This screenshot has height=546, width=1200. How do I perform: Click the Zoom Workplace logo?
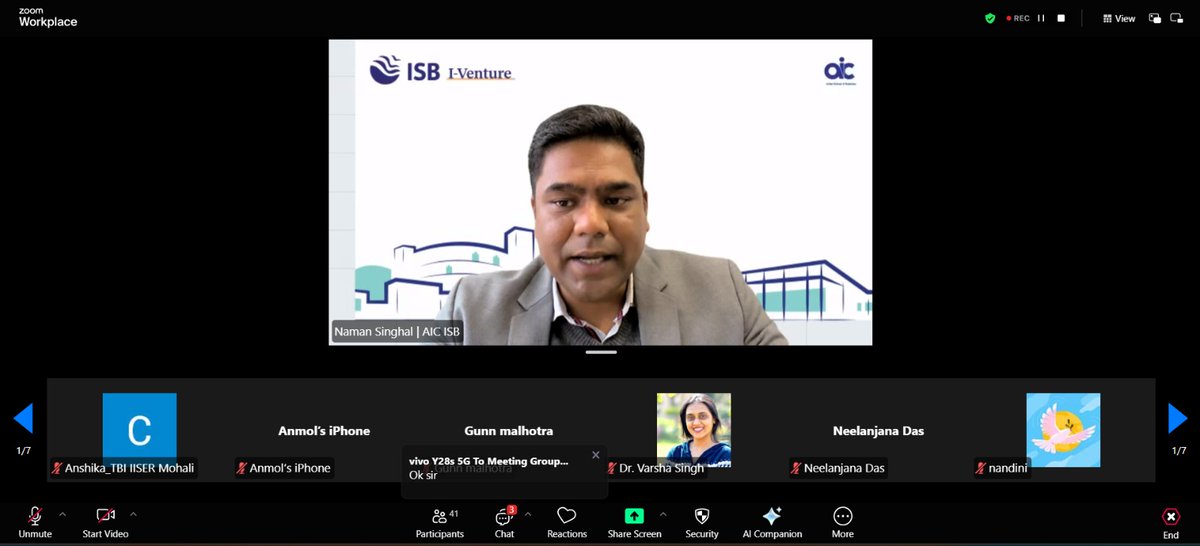(48, 17)
